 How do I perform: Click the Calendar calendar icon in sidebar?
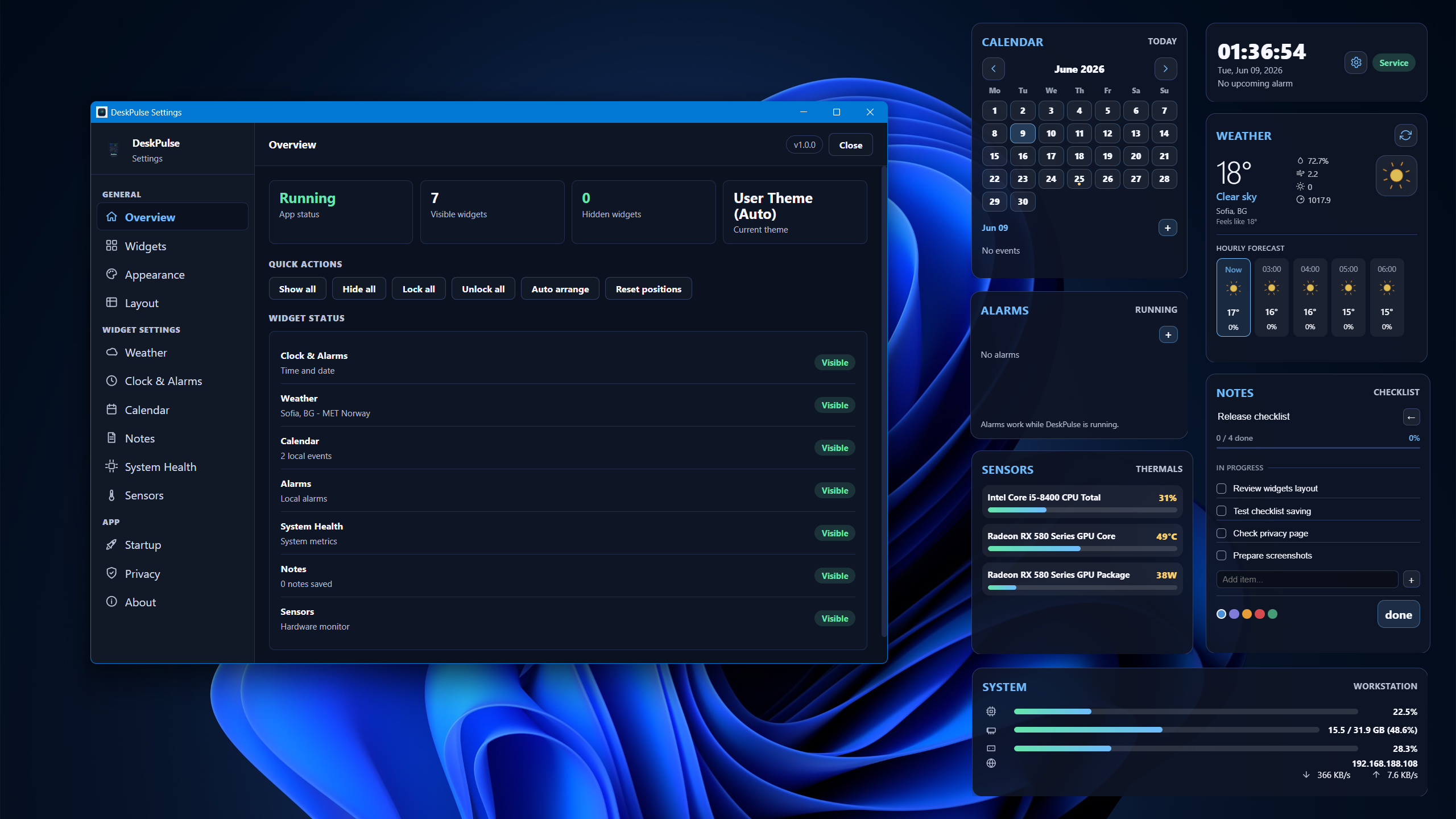(x=111, y=409)
